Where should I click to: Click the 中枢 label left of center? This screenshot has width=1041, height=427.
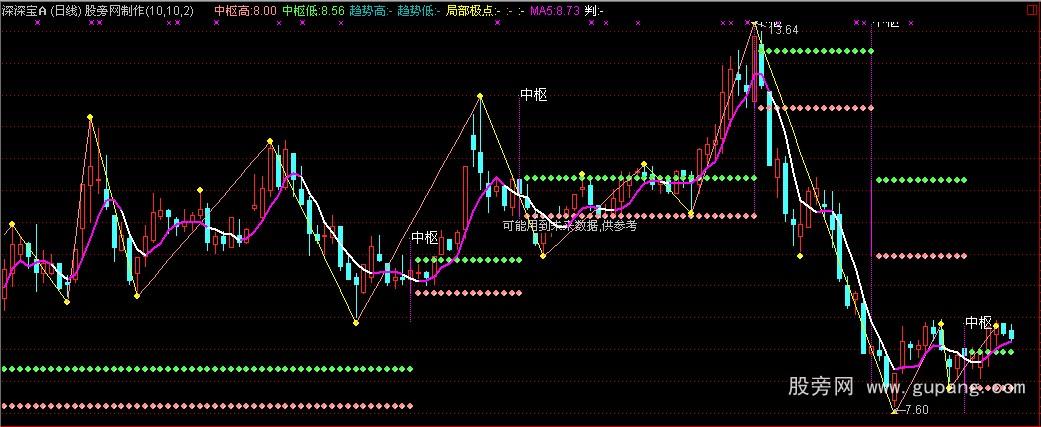tap(425, 238)
